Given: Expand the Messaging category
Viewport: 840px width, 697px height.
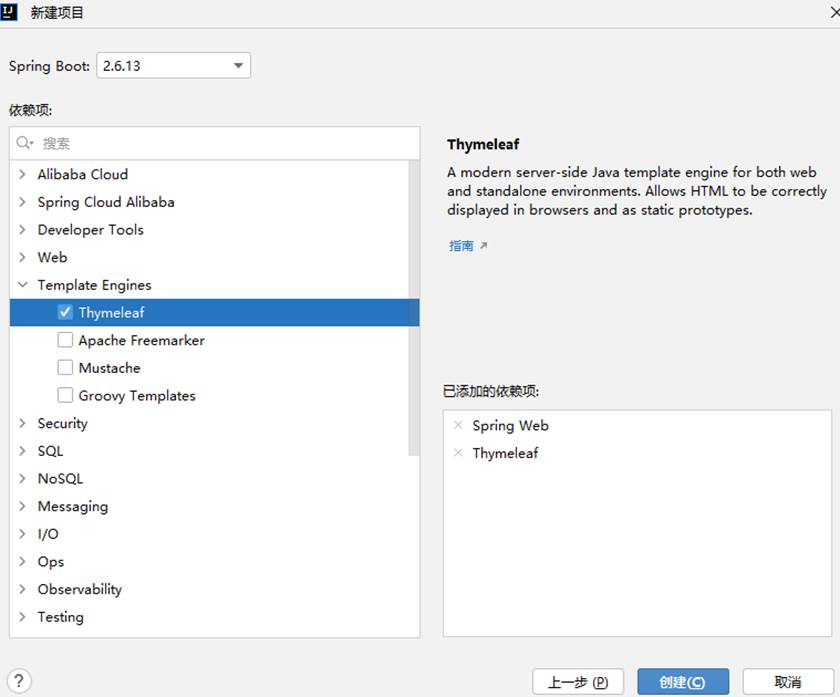Looking at the screenshot, I should 22,506.
